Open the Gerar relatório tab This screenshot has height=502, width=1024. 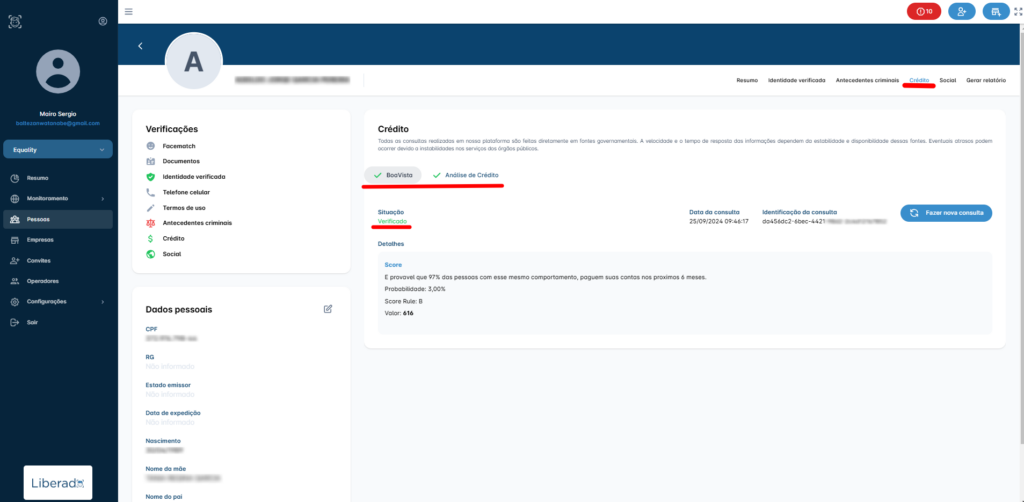[x=986, y=80]
